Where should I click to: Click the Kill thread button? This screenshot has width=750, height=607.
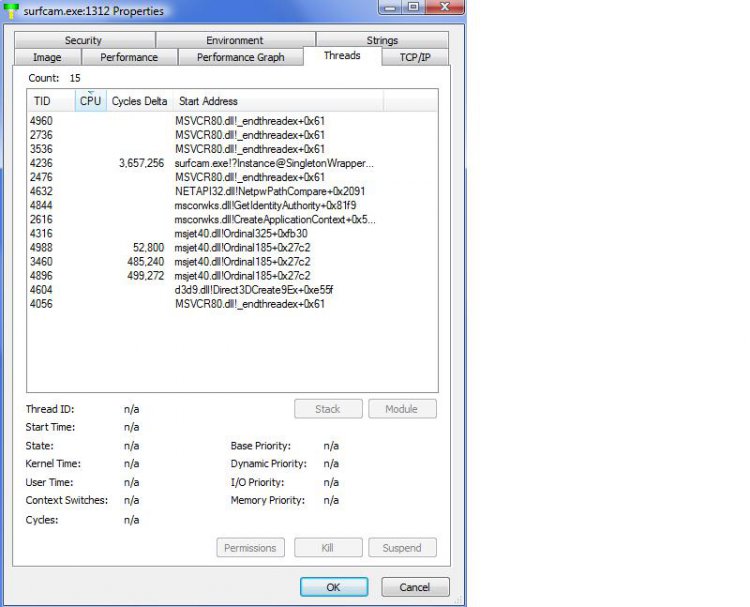coord(328,548)
